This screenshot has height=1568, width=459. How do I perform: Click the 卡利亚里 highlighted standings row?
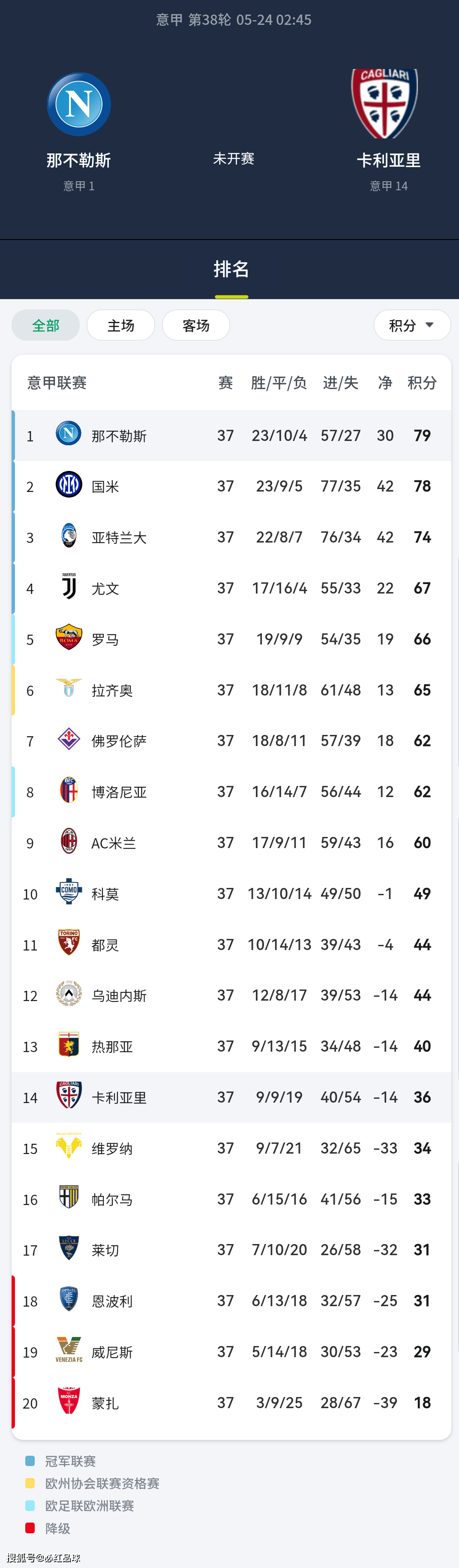point(231,1097)
